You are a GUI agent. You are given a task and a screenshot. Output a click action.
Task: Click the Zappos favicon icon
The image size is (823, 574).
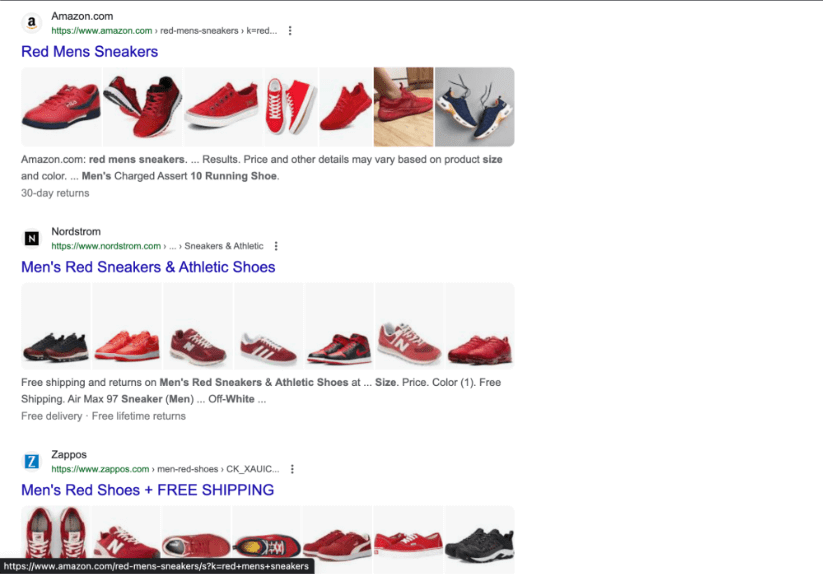tap(31, 462)
